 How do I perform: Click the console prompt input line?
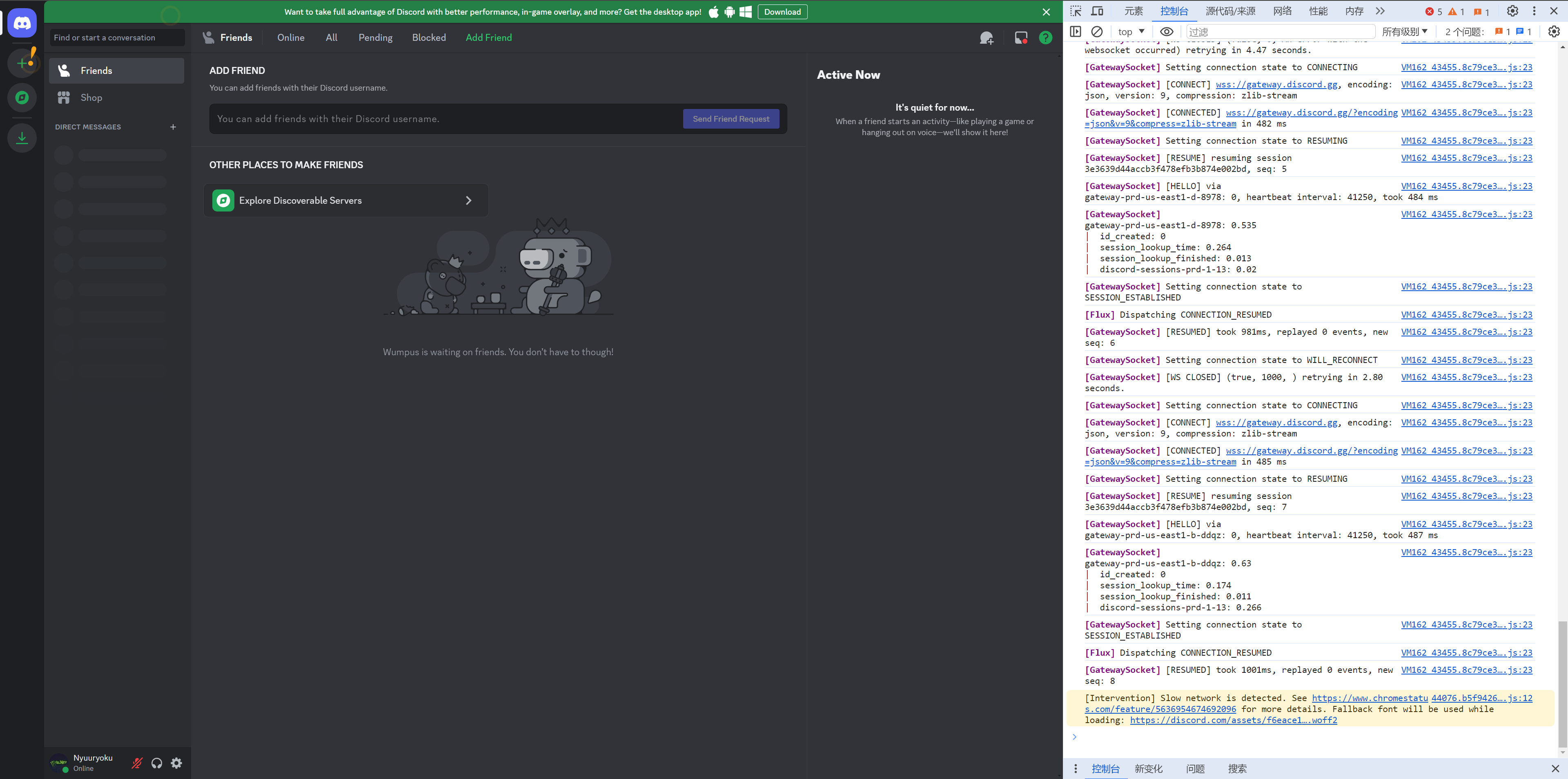(x=1309, y=737)
